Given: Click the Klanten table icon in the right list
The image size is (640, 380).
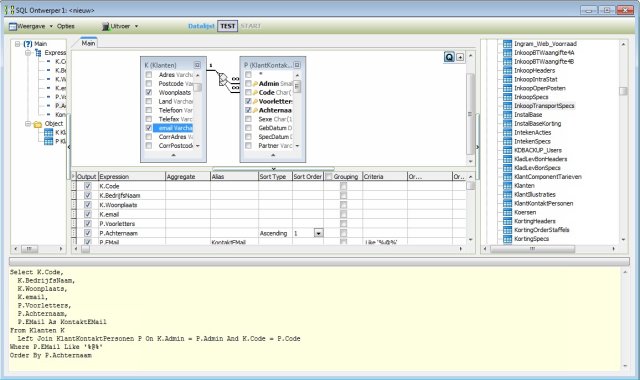Looking at the screenshot, I should (x=507, y=186).
